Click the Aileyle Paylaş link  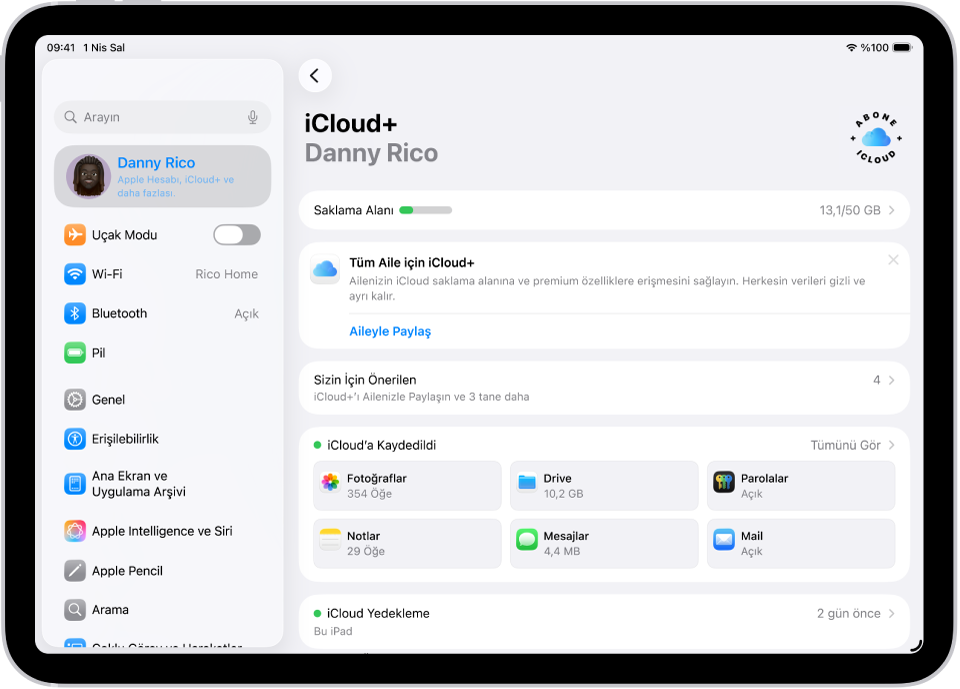pyautogui.click(x=389, y=331)
